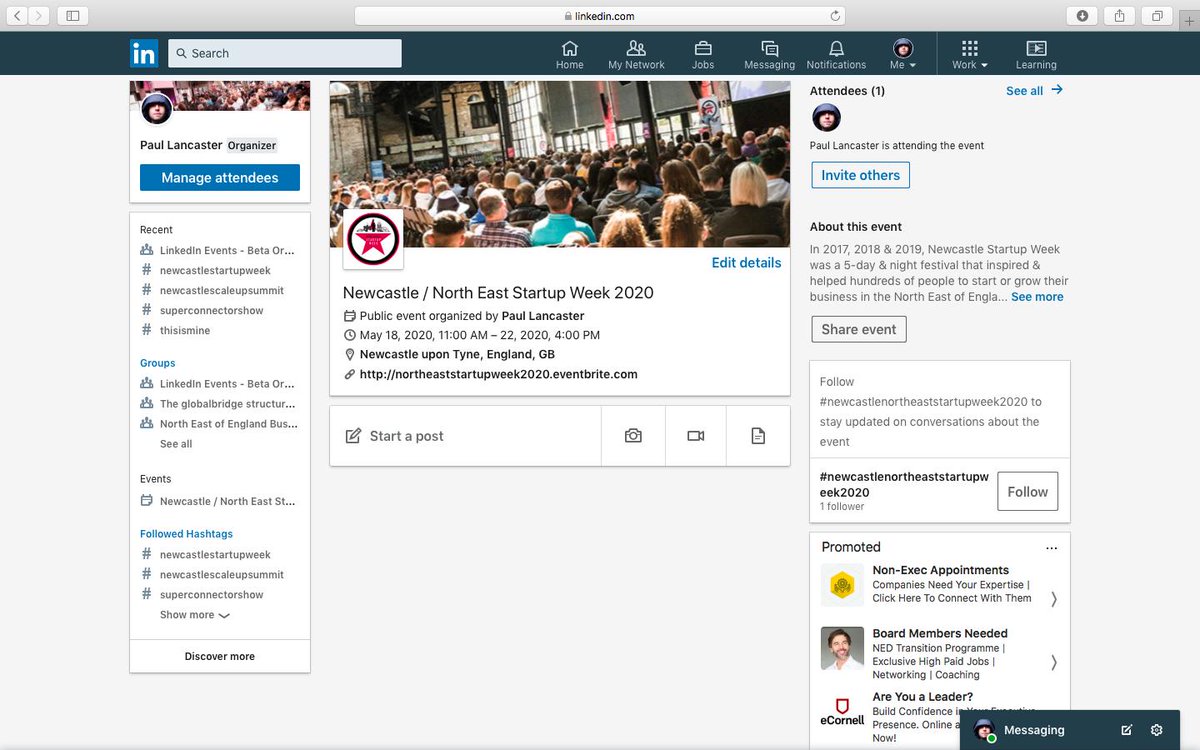Viewport: 1200px width, 750px height.
Task: Click the linkedin.com address bar
Action: [600, 16]
